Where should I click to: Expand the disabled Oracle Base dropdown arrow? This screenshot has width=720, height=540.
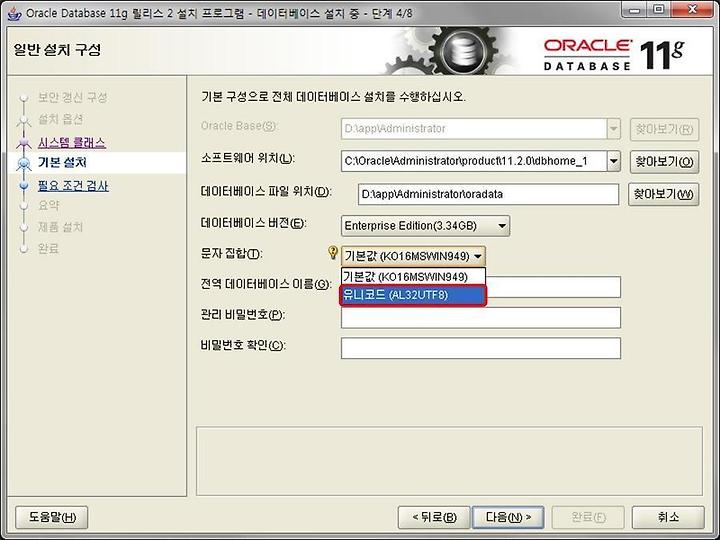[x=613, y=129]
